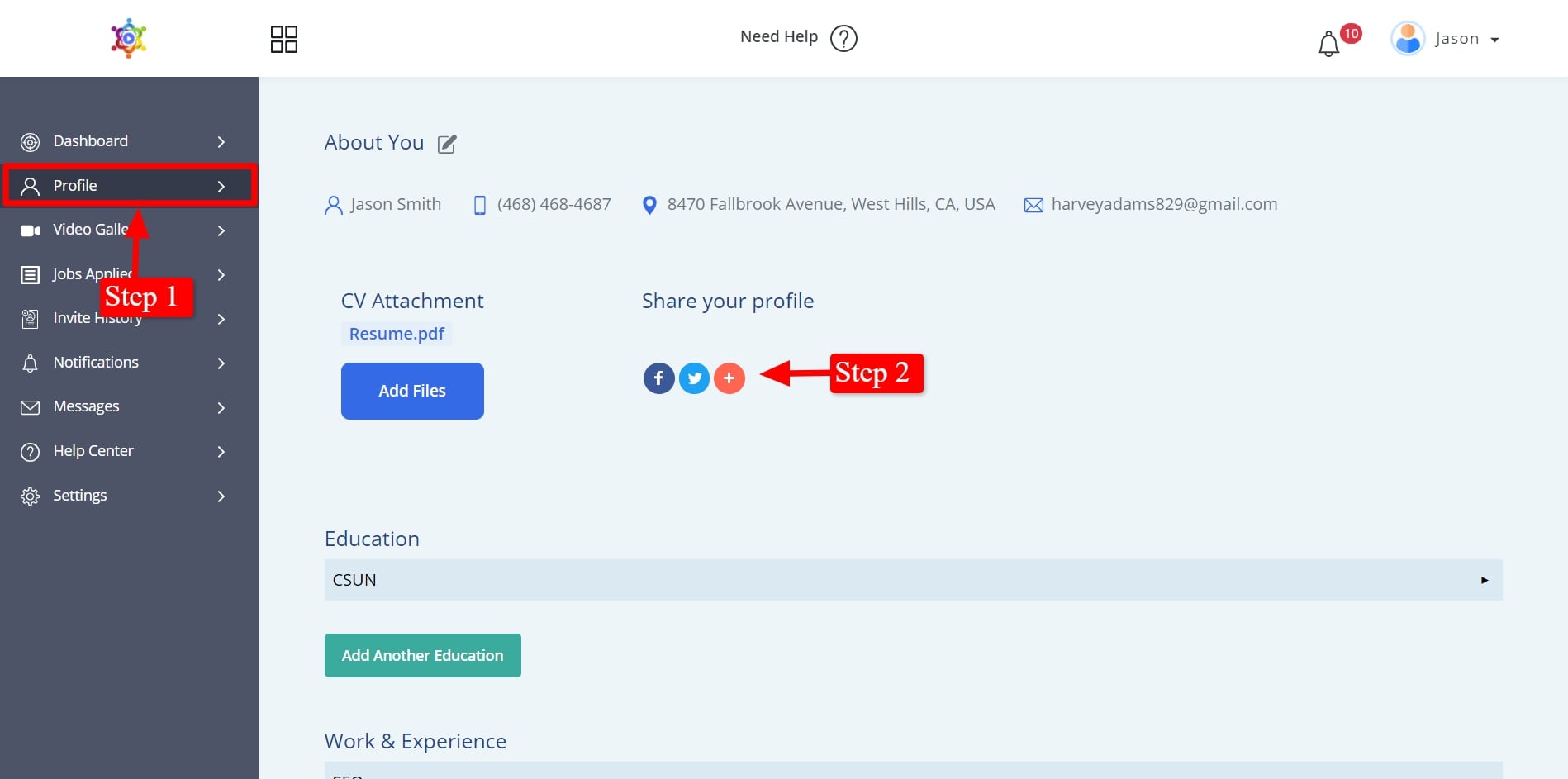This screenshot has width=1568, height=779.
Task: Expand the Dashboard sidebar chevron
Action: point(221,142)
